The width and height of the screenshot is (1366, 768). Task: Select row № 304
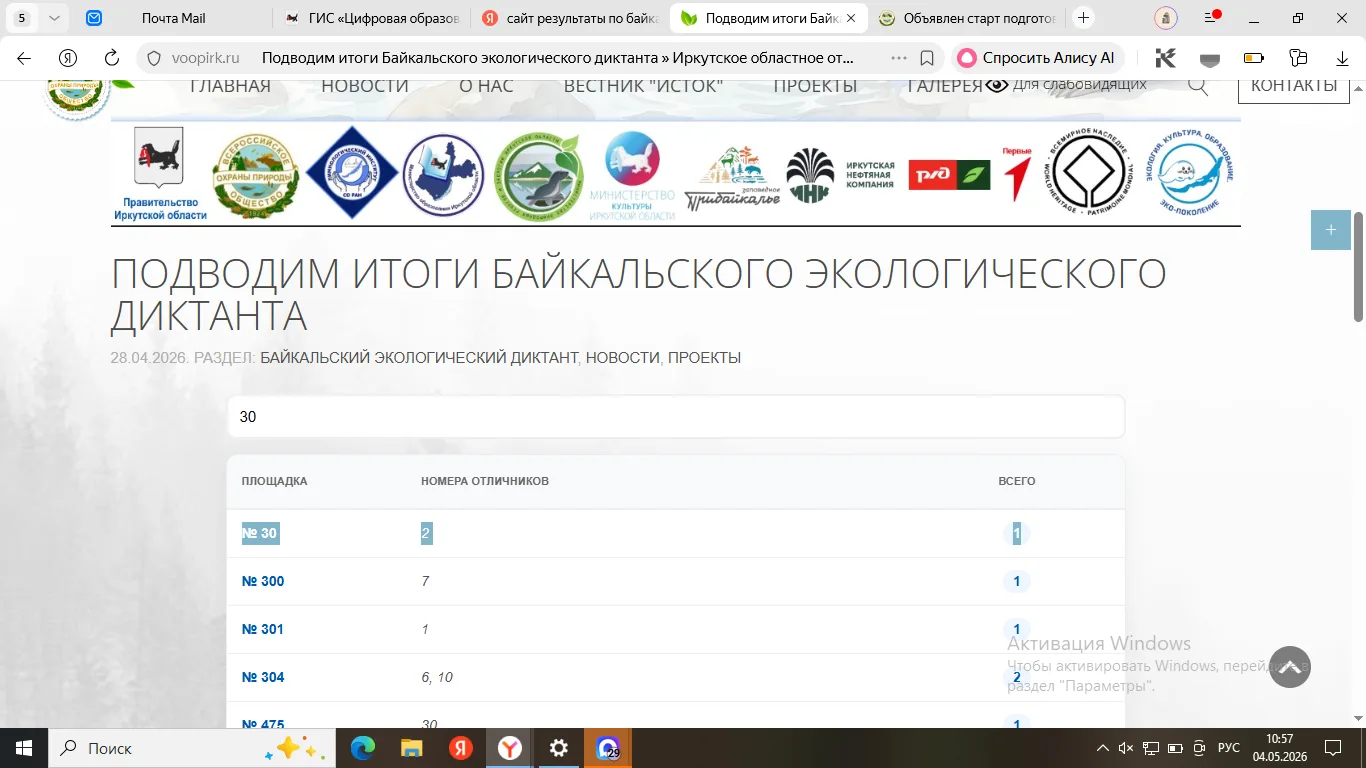point(676,678)
